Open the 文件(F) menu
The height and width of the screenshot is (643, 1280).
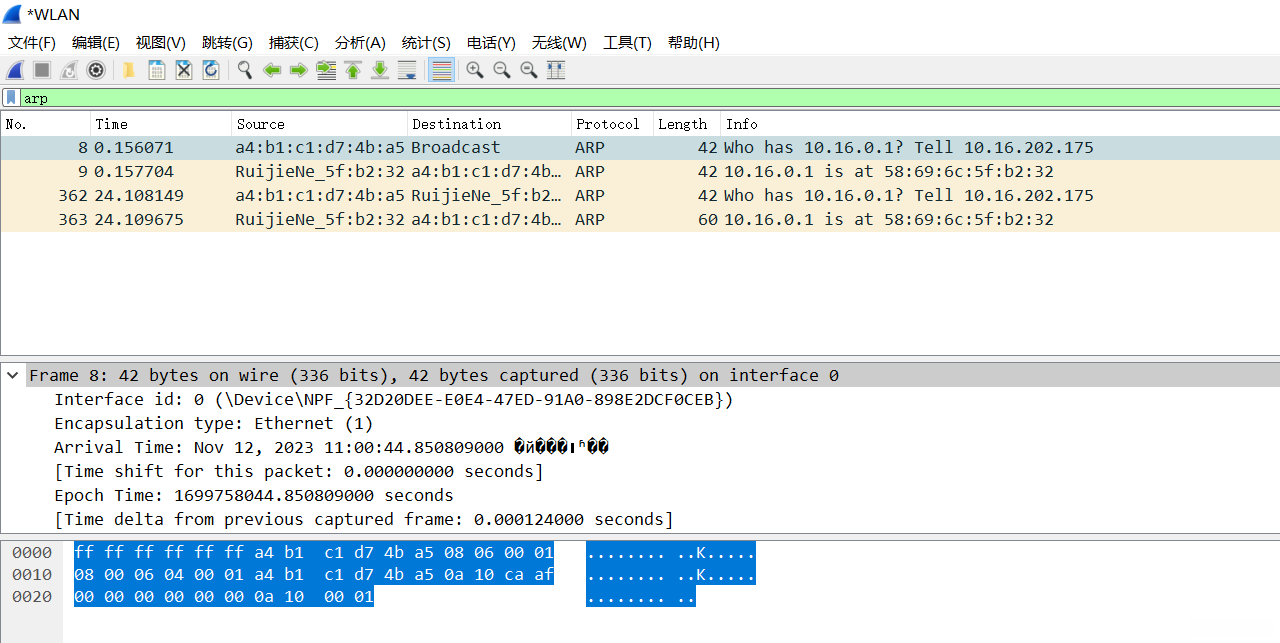pos(32,43)
